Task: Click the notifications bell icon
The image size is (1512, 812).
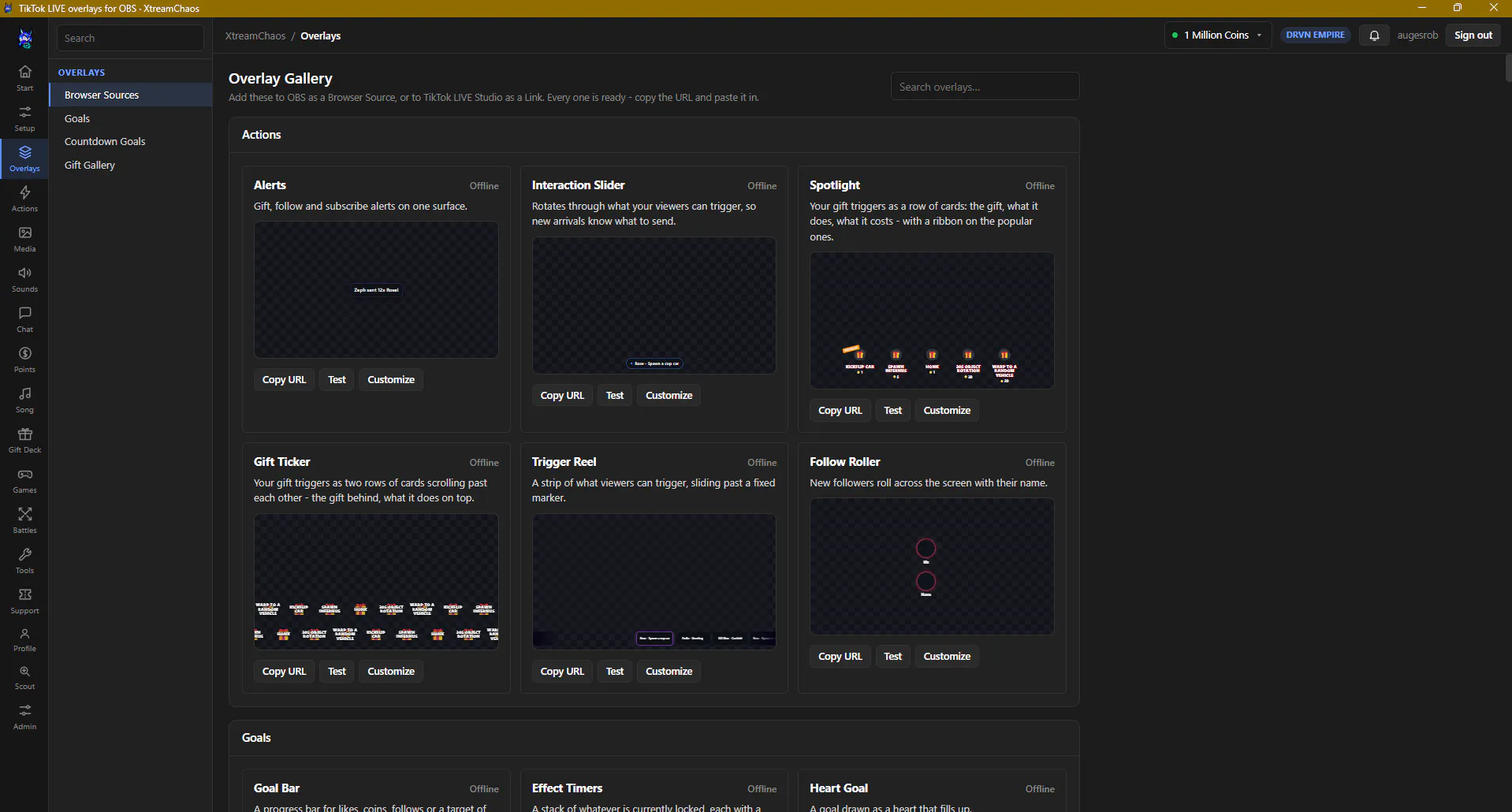Action: (x=1374, y=35)
